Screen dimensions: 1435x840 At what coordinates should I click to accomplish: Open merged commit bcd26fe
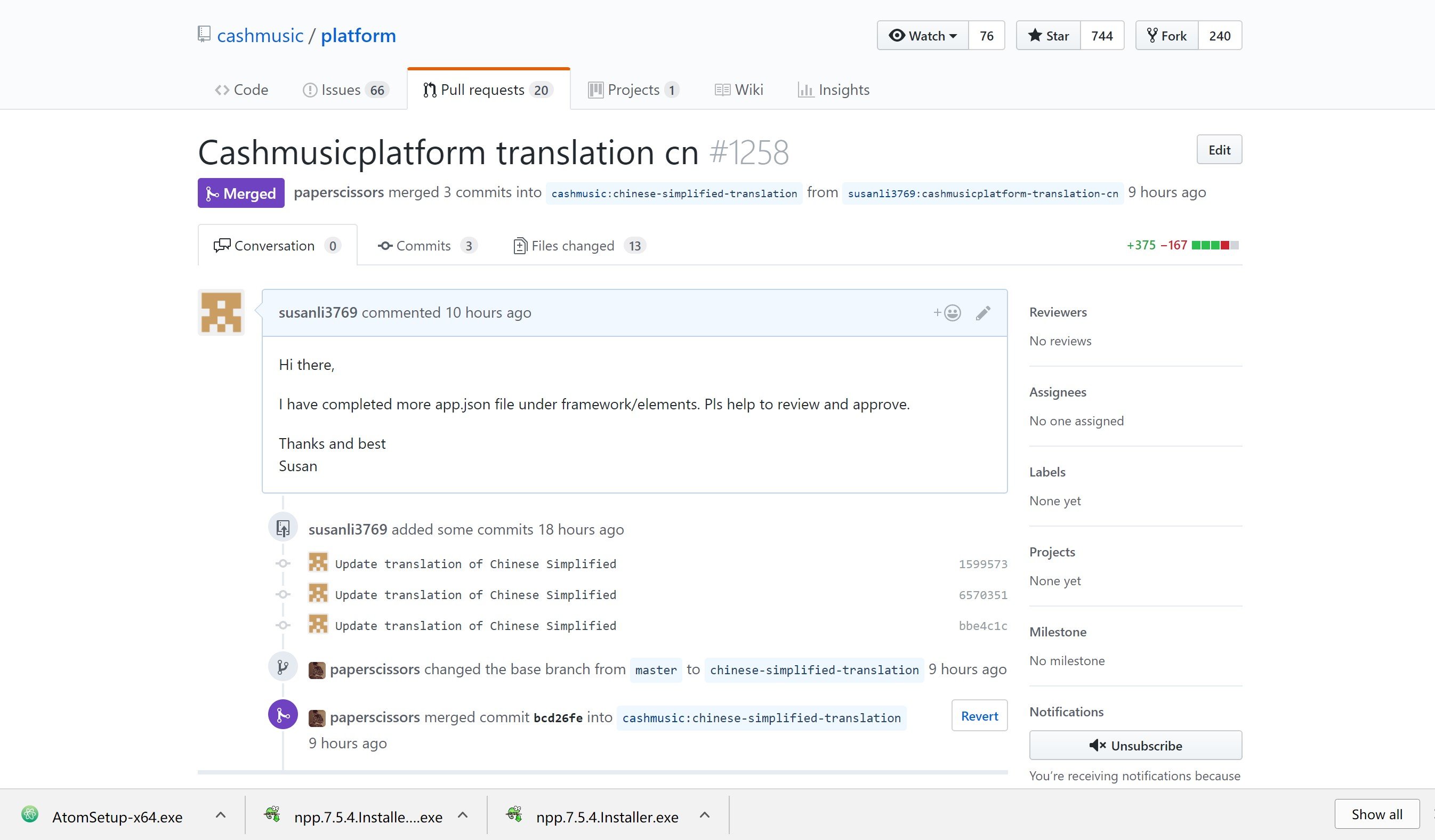(558, 717)
